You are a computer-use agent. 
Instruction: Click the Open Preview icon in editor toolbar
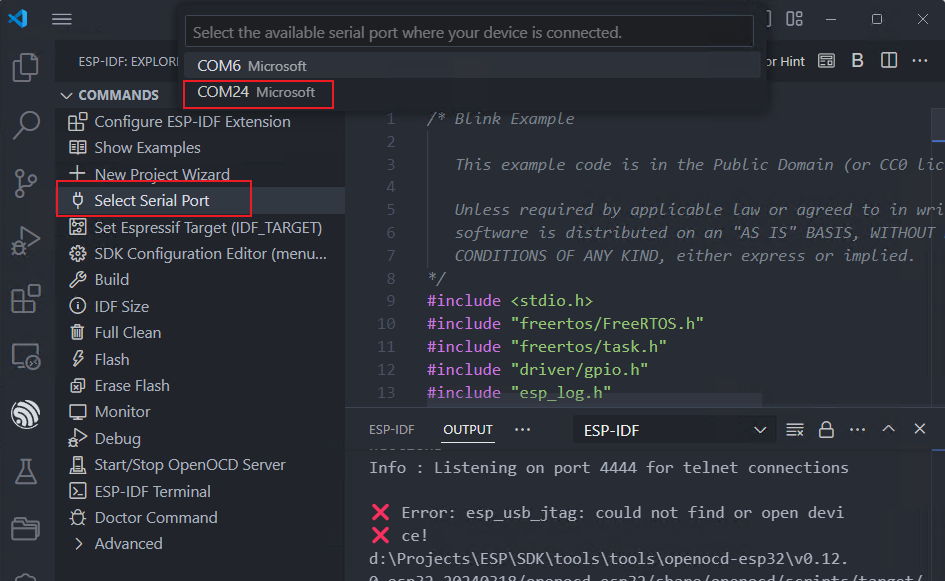826,61
